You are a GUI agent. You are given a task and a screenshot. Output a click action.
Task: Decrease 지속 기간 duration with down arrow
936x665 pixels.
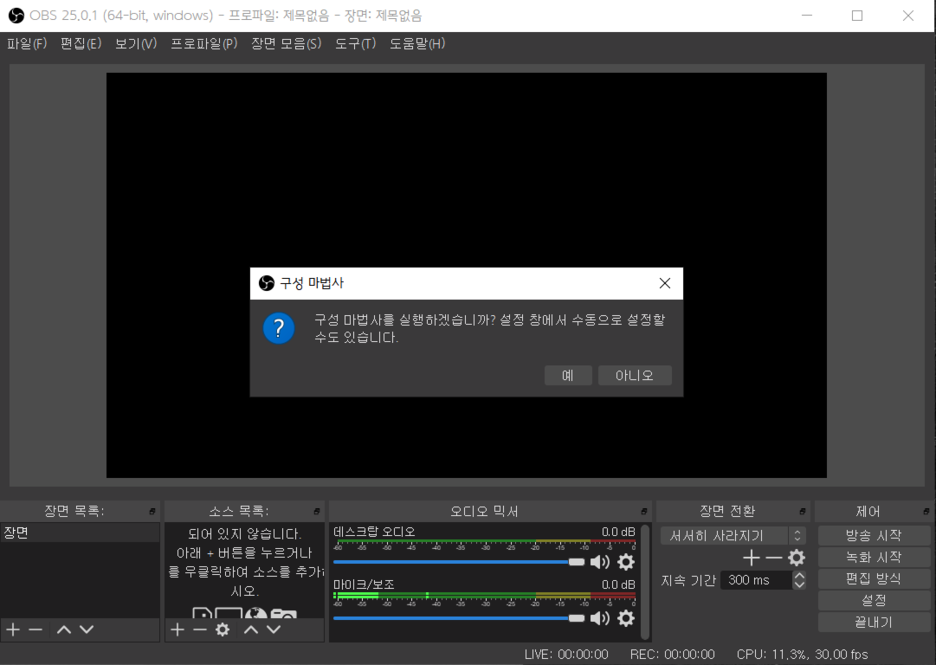click(x=799, y=584)
